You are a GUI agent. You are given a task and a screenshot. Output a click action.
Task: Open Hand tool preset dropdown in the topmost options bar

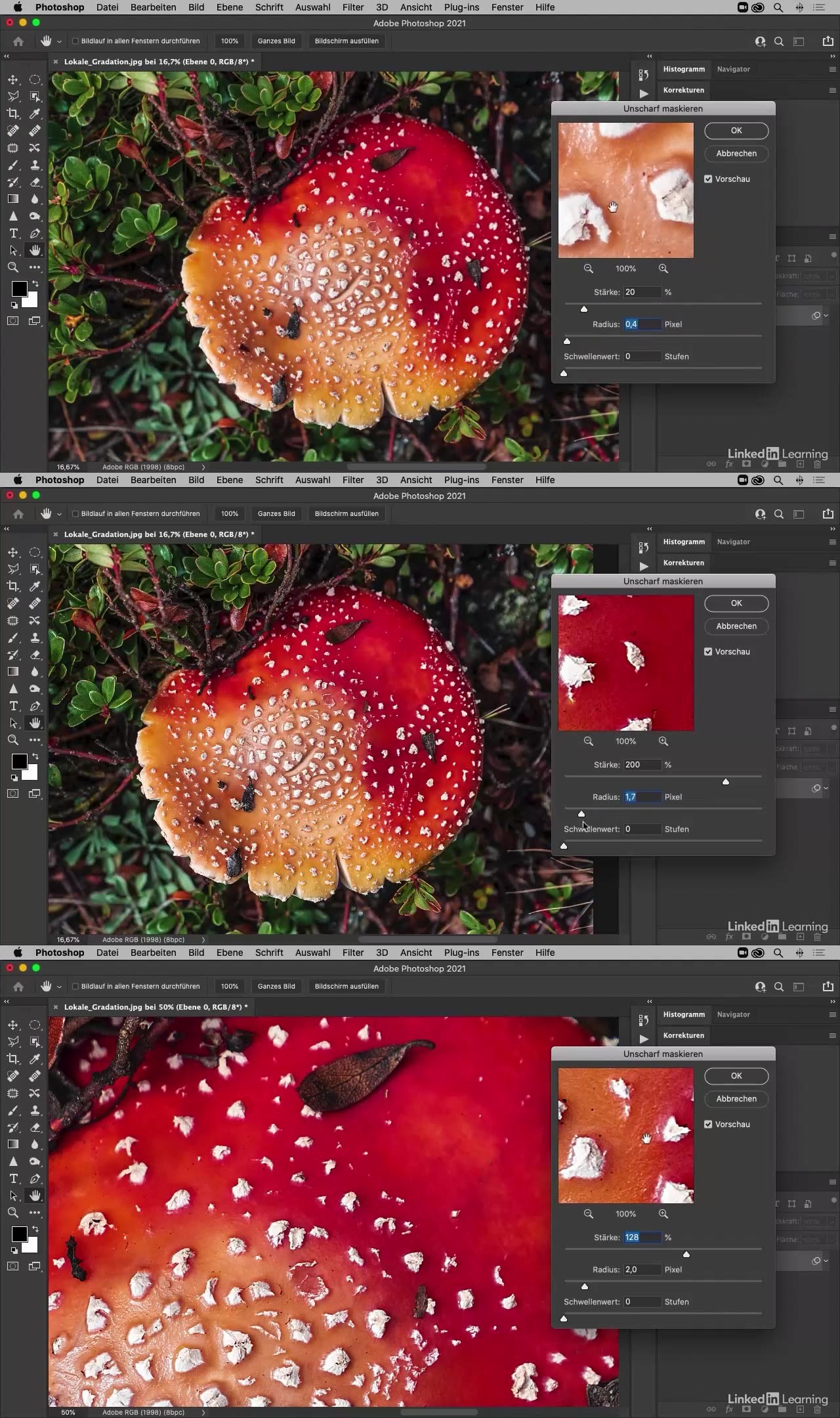[x=59, y=41]
